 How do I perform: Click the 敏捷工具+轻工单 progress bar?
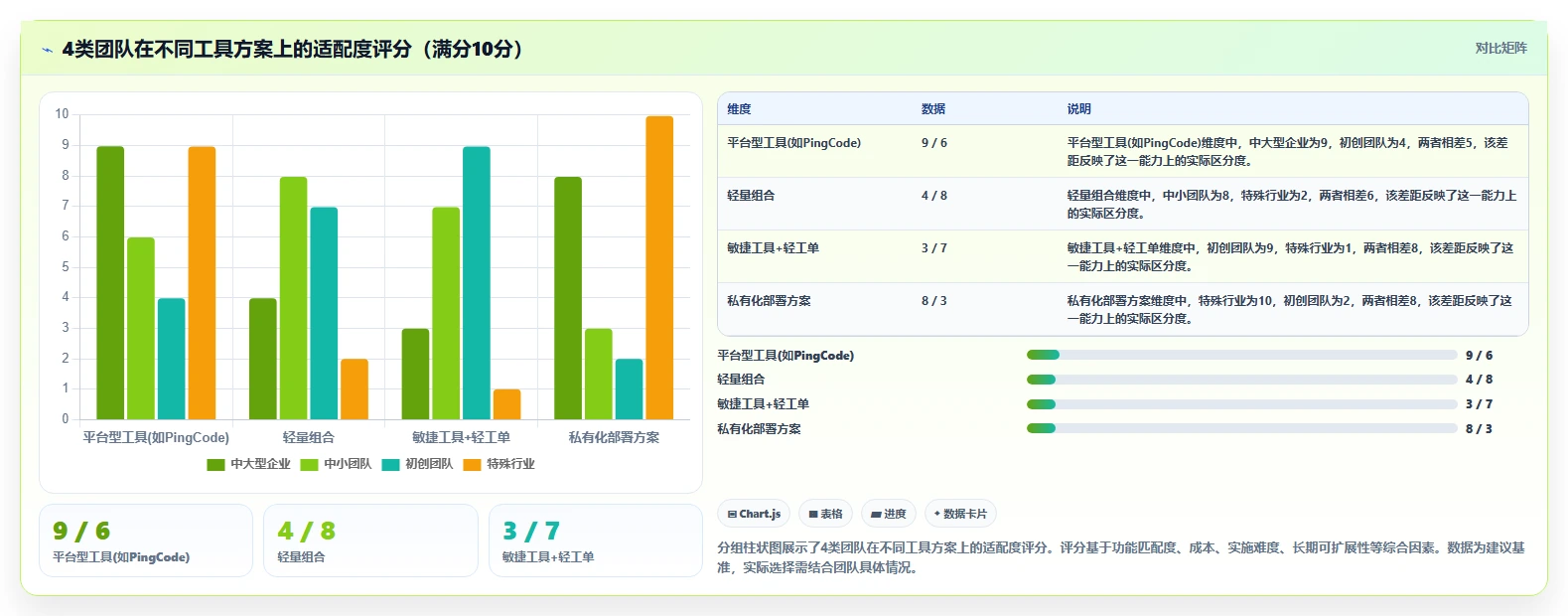[1241, 404]
